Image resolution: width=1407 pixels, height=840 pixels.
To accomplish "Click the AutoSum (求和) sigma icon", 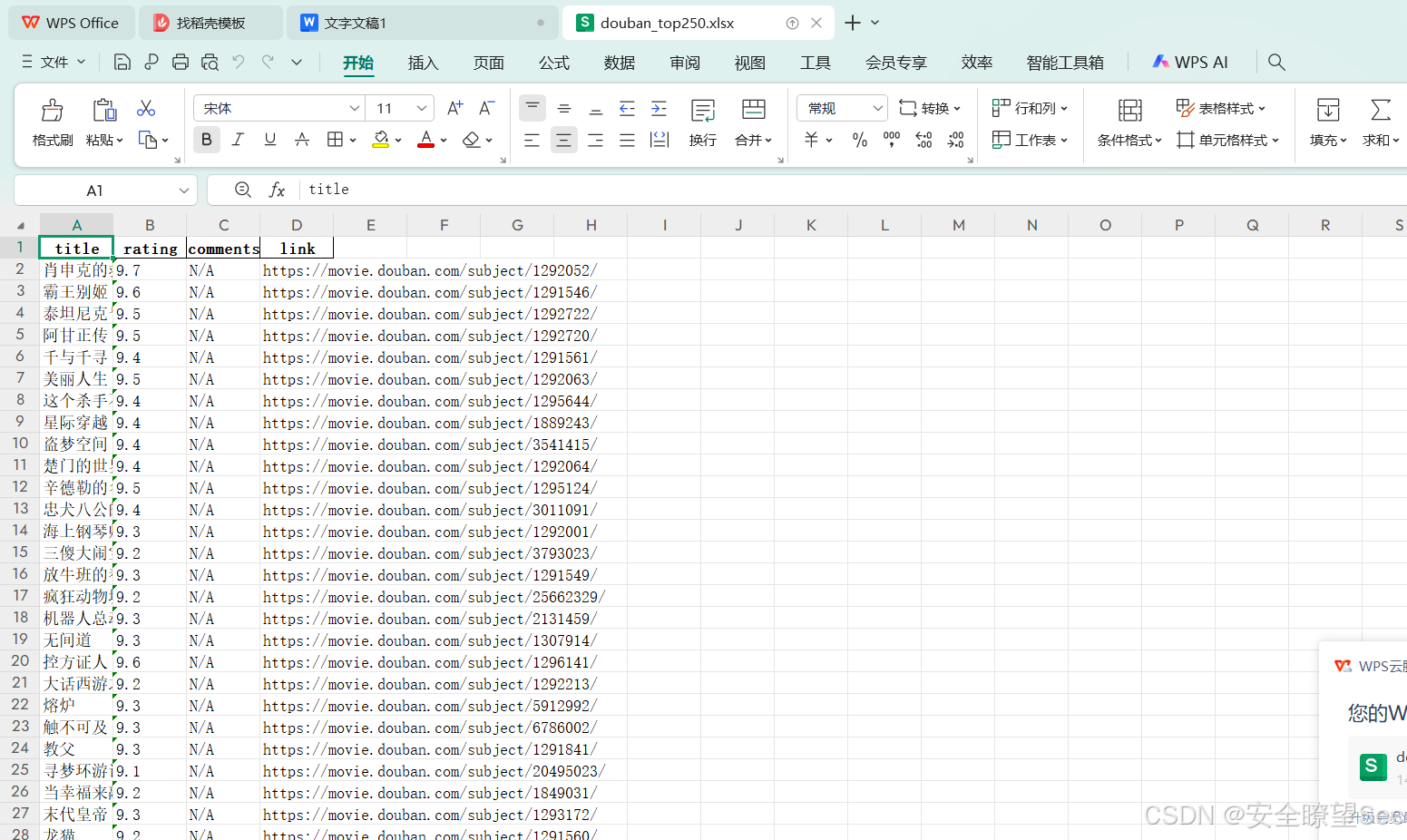I will pos(1381,110).
